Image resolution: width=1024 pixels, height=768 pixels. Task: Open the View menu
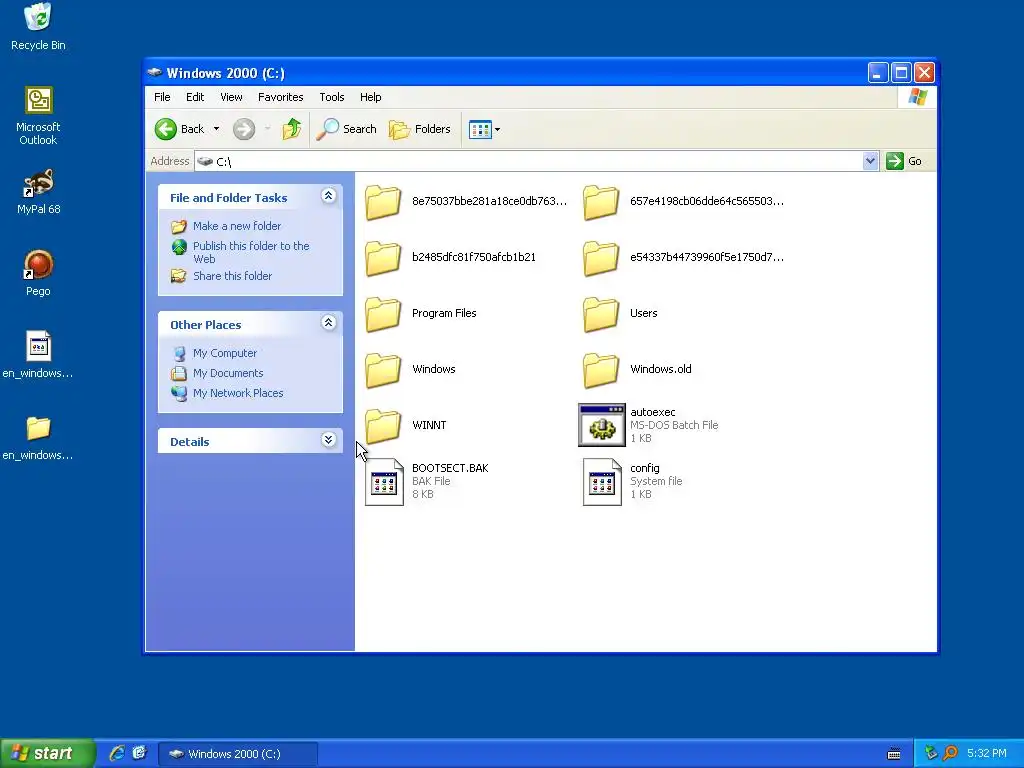[x=231, y=97]
